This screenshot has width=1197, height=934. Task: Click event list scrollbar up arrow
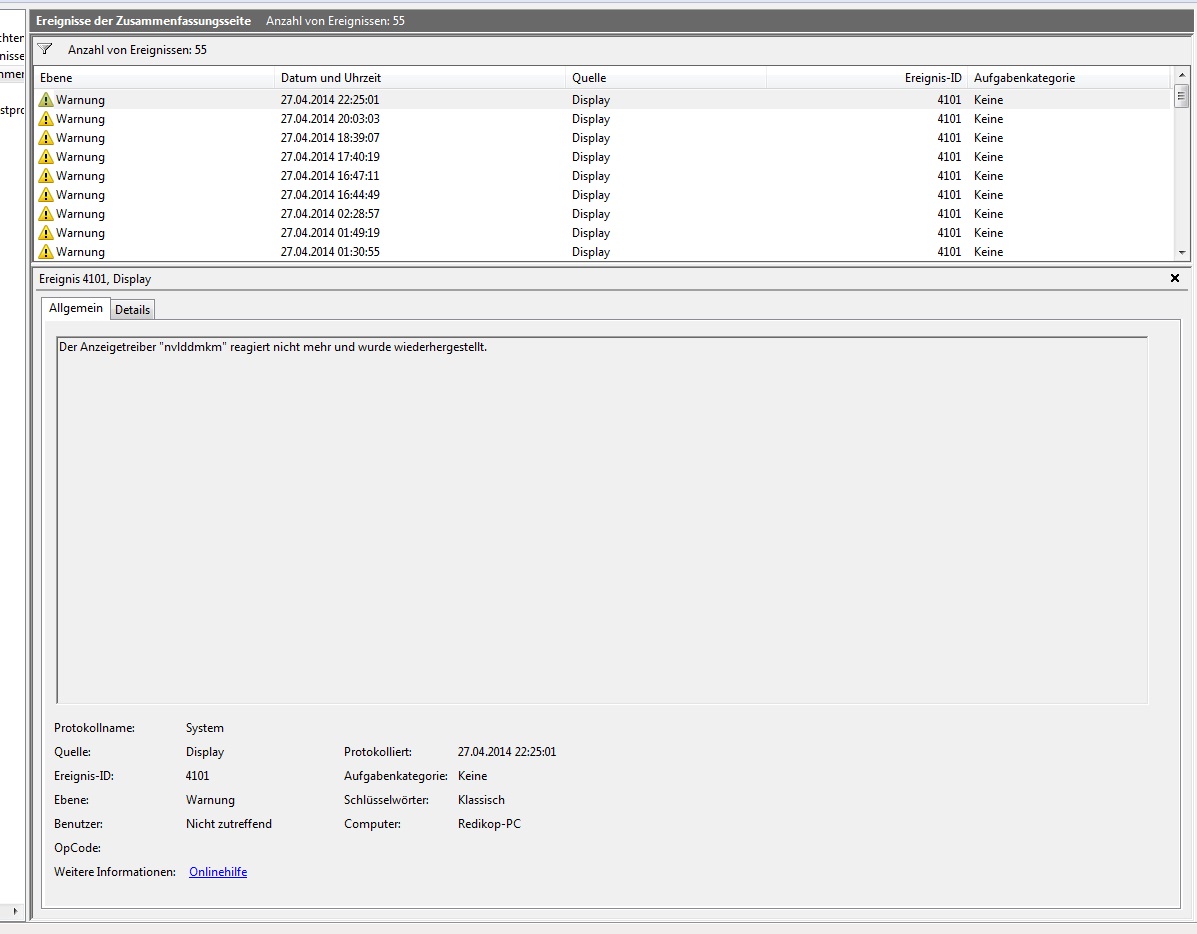click(1182, 75)
